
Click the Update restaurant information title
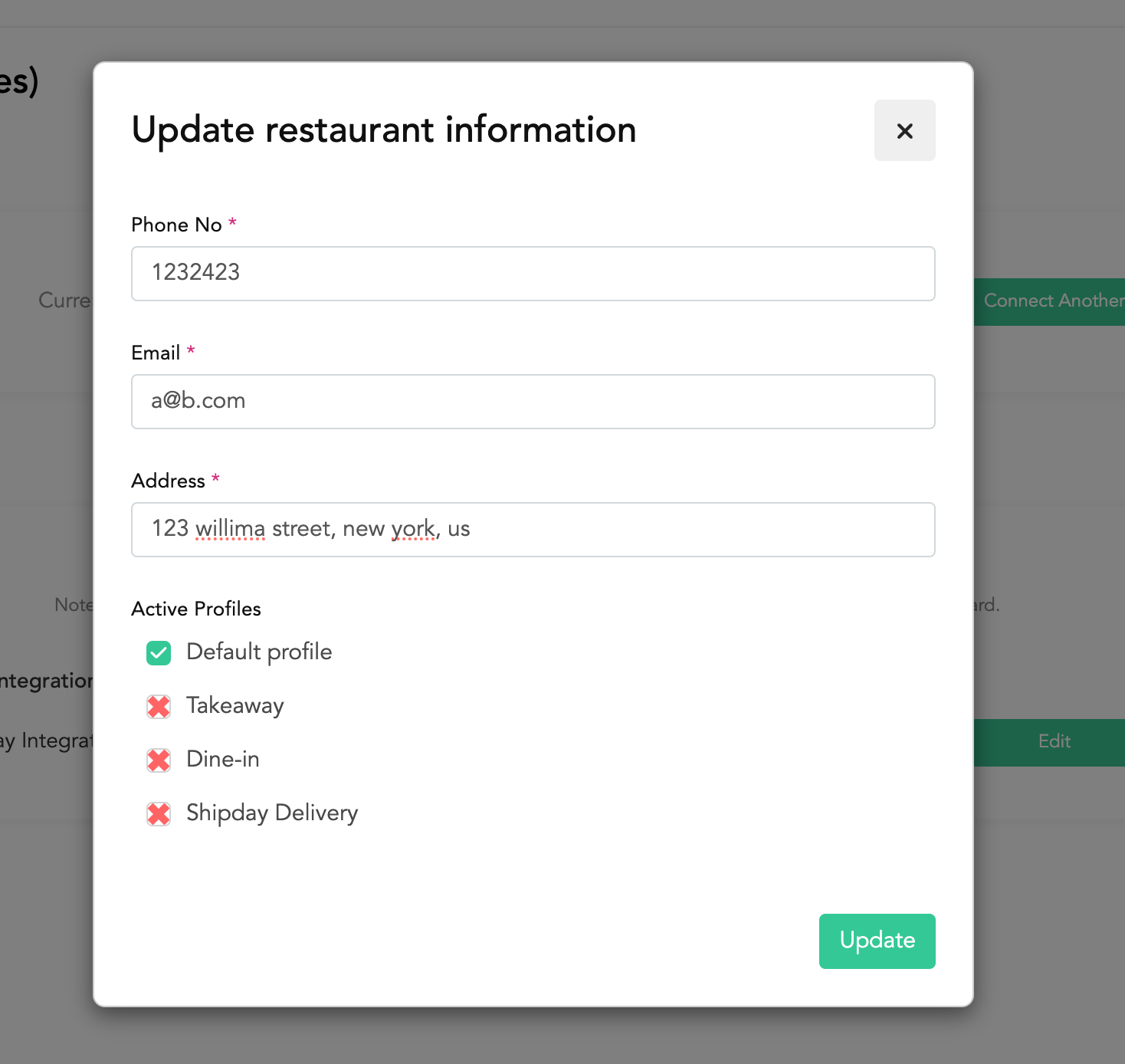pyautogui.click(x=384, y=130)
